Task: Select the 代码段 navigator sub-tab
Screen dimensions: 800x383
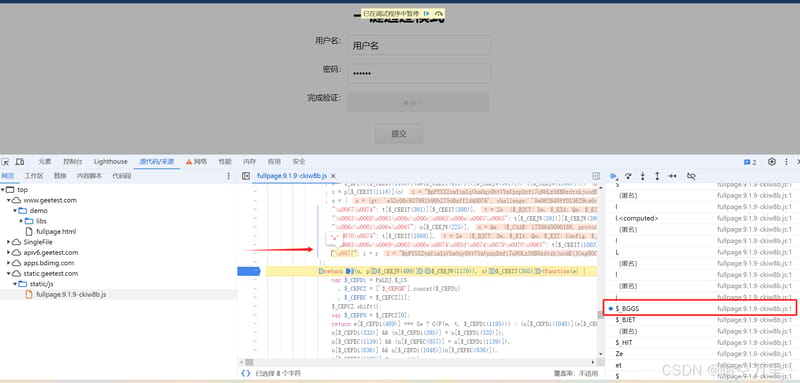Action: point(122,176)
